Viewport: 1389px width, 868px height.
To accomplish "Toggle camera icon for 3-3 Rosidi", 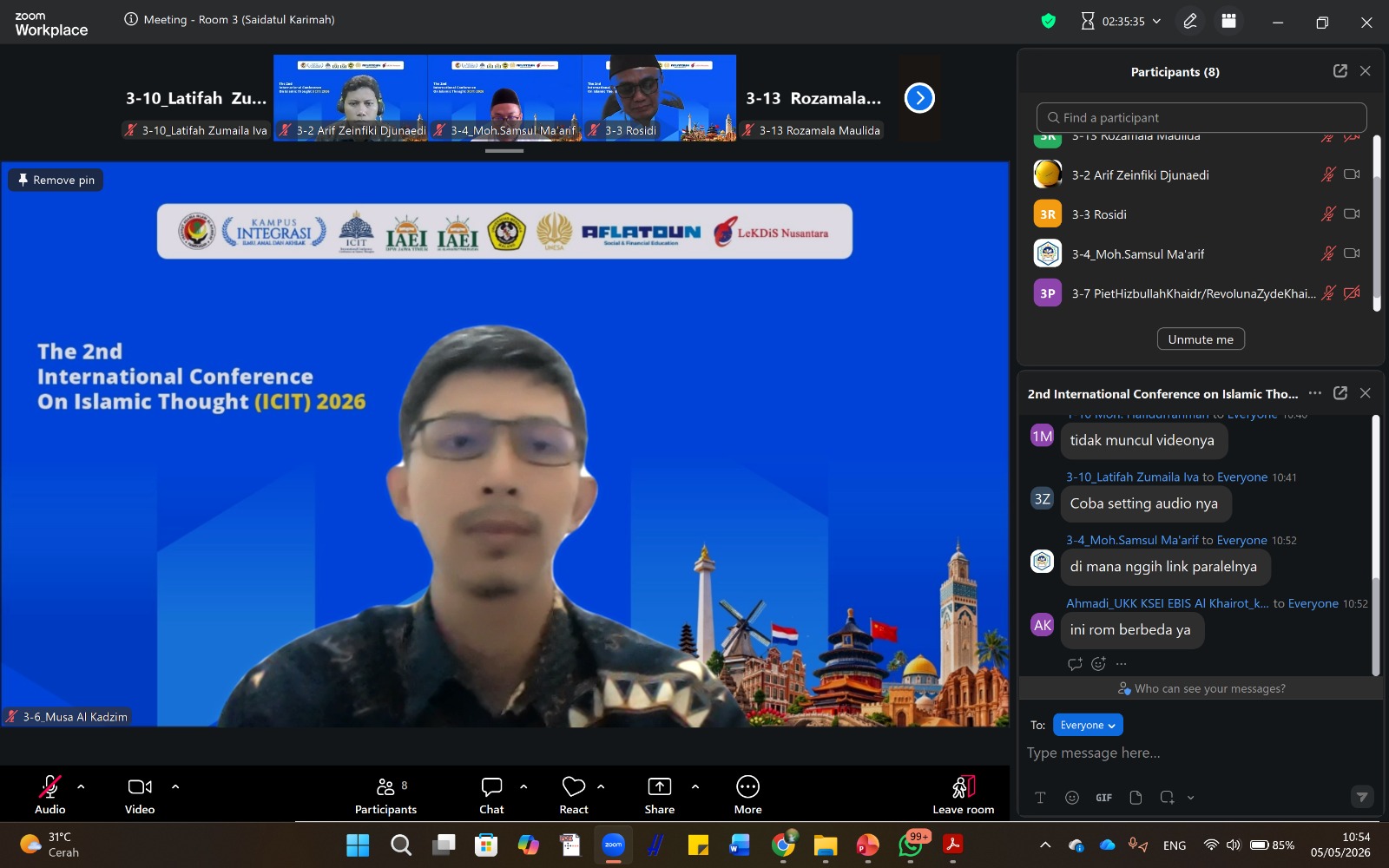I will 1352,214.
